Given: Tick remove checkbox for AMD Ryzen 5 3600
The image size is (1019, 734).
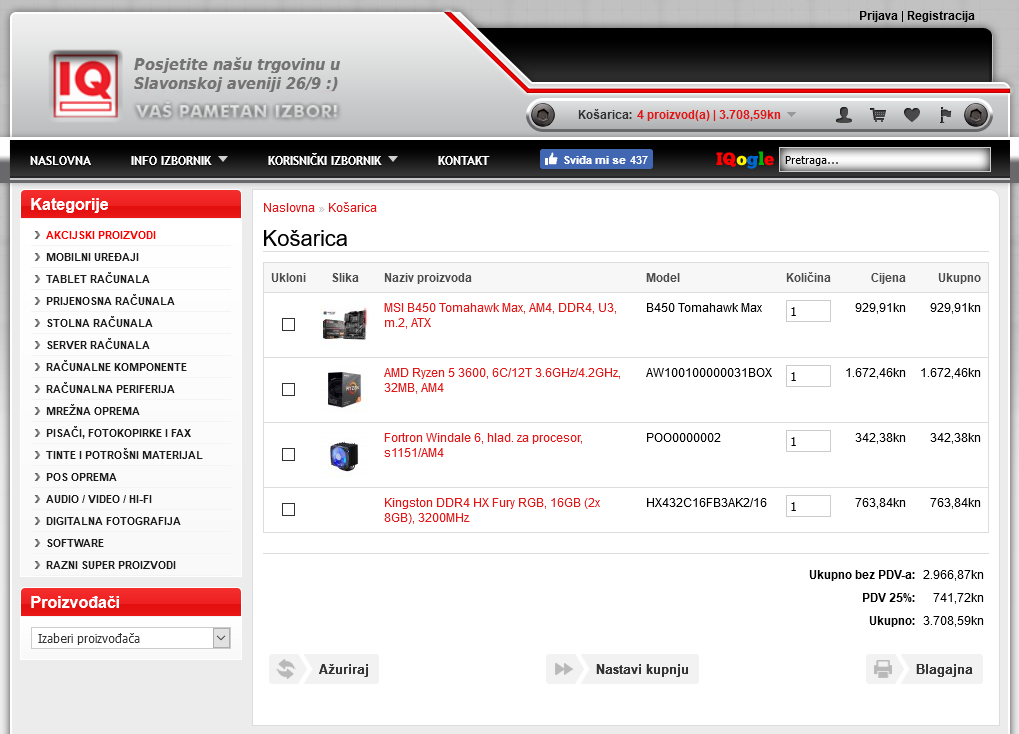Looking at the screenshot, I should point(289,389).
